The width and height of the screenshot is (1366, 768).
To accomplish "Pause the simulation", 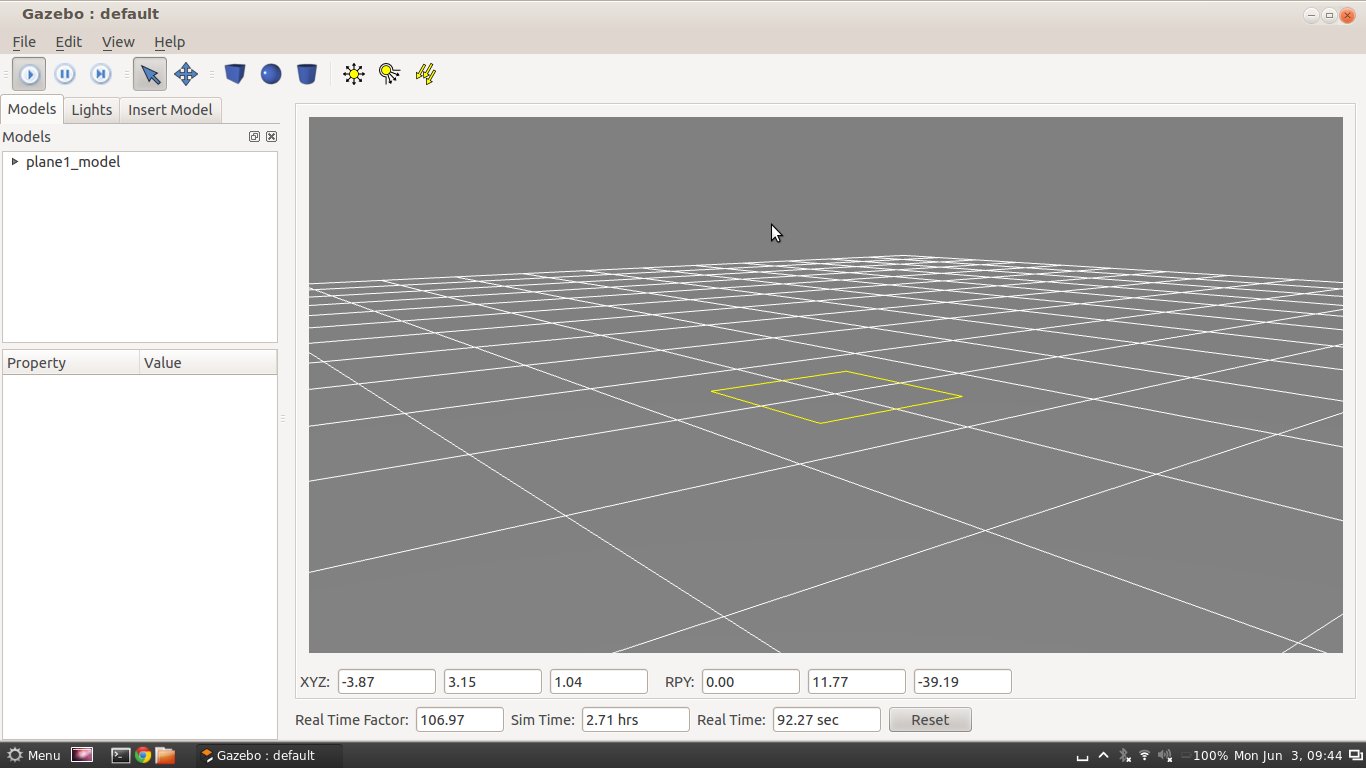I will click(x=65, y=74).
